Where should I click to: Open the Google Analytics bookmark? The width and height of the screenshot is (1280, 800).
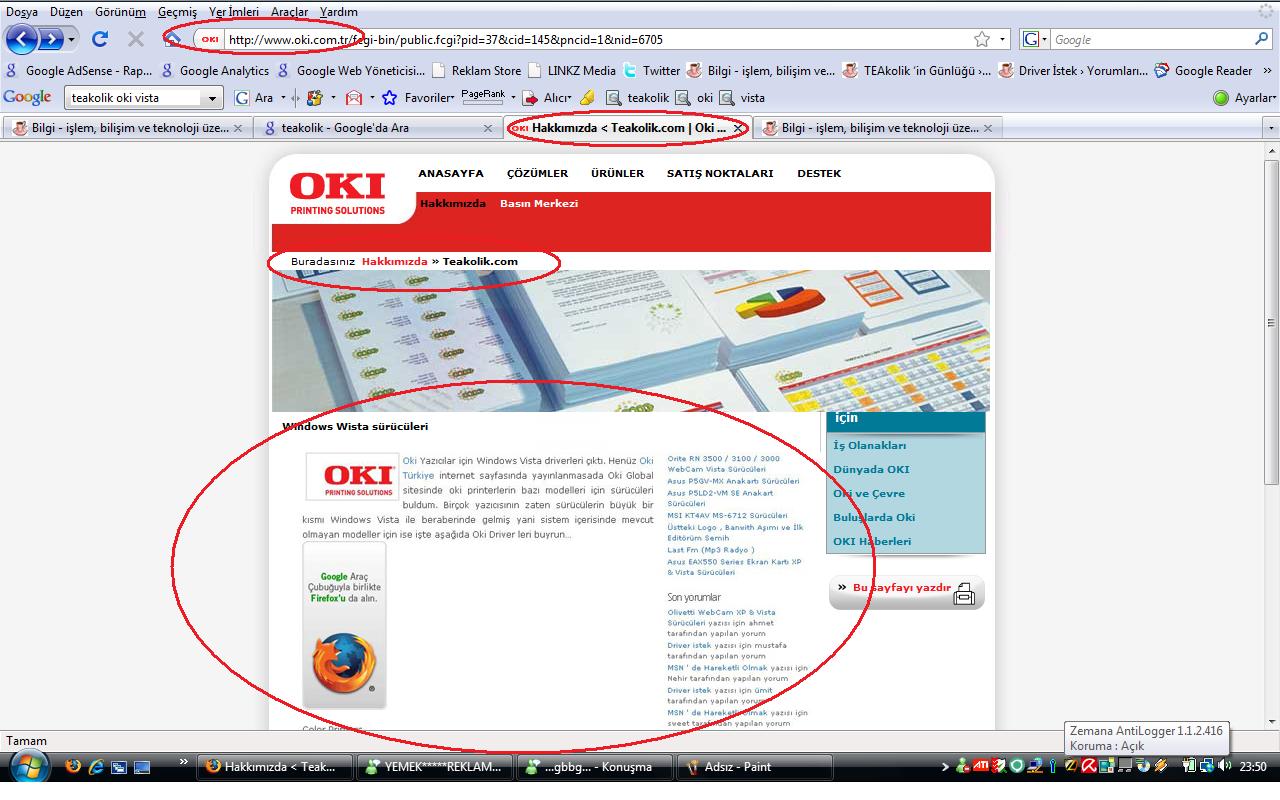click(214, 70)
